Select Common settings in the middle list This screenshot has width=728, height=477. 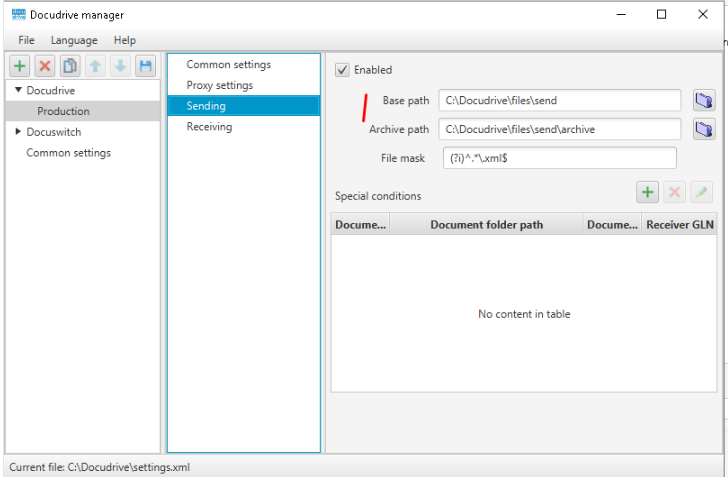click(x=244, y=65)
